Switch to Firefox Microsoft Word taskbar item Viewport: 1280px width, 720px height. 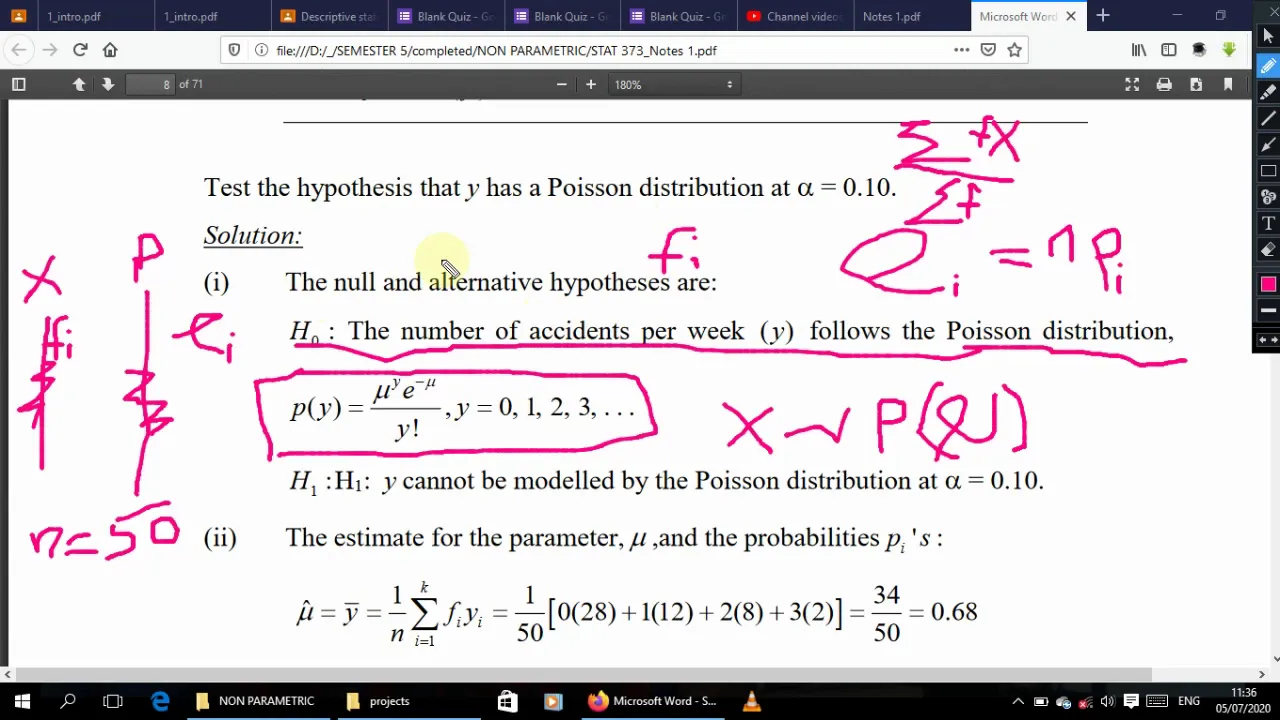[653, 701]
